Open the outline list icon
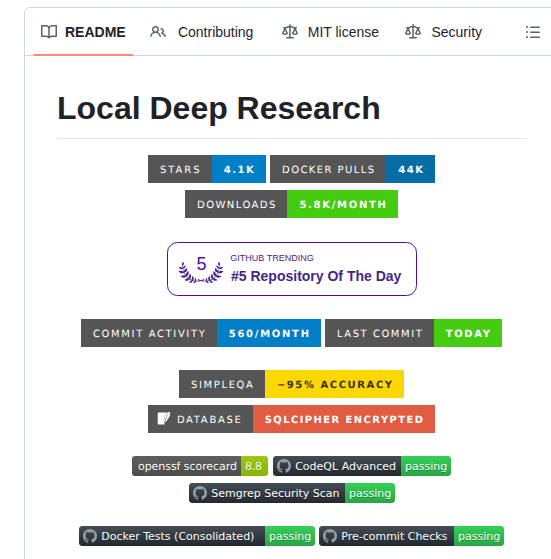This screenshot has width=551, height=559. (532, 32)
